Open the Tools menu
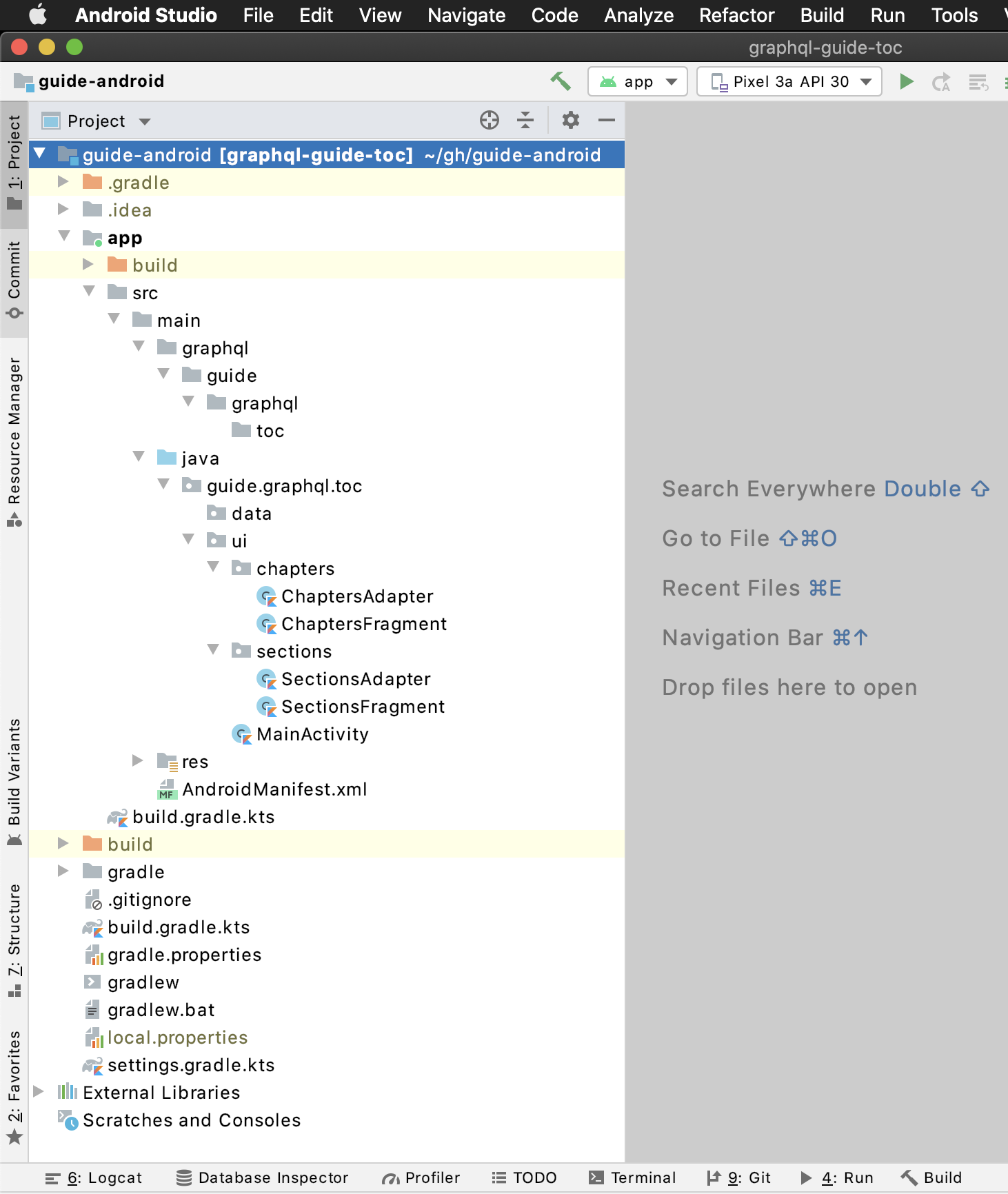Viewport: 1008px width, 1194px height. pyautogui.click(x=955, y=15)
